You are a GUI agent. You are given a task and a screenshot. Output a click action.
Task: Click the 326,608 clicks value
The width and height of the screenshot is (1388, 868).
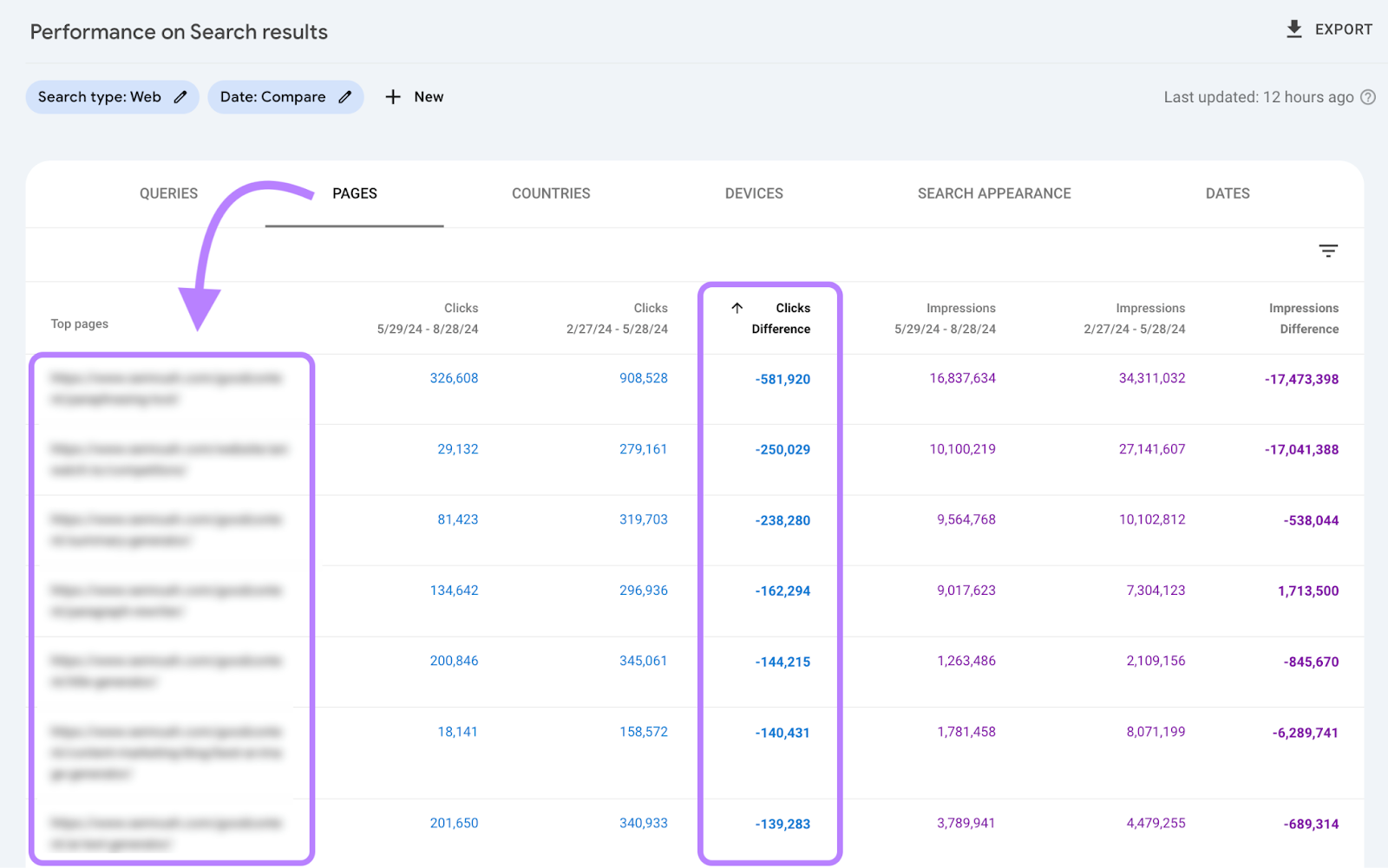(454, 378)
